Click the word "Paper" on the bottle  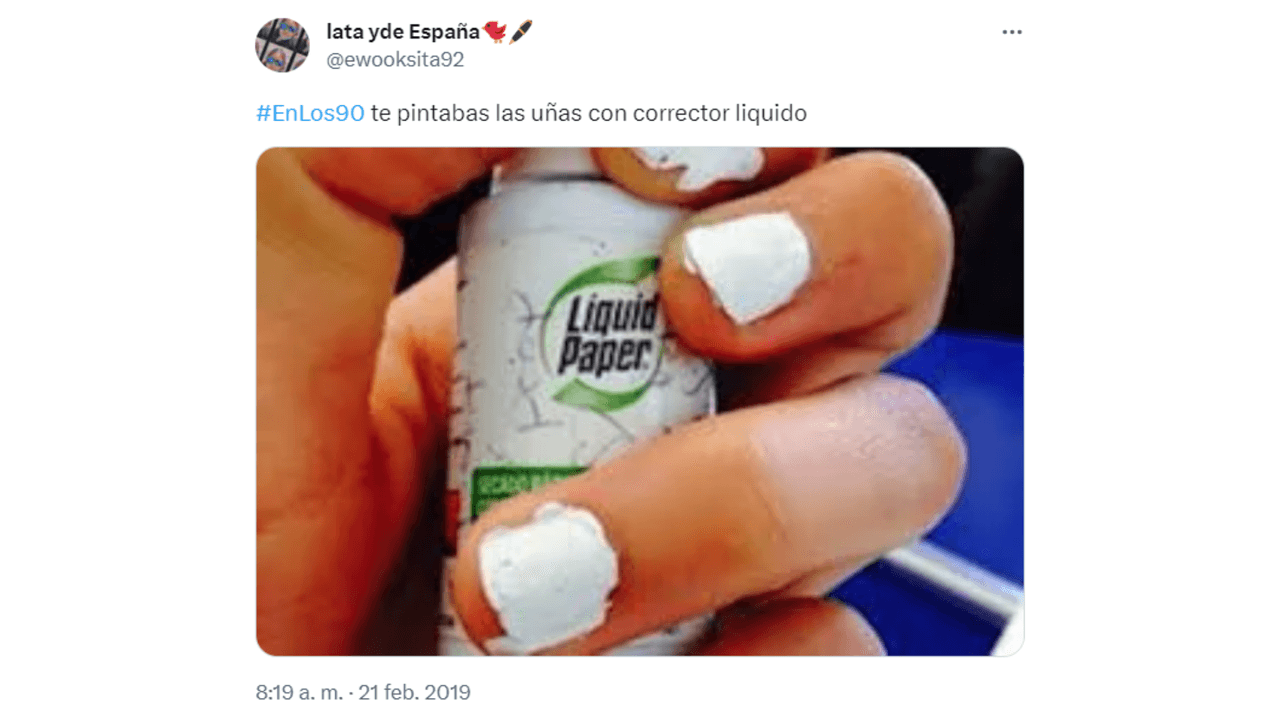[607, 357]
